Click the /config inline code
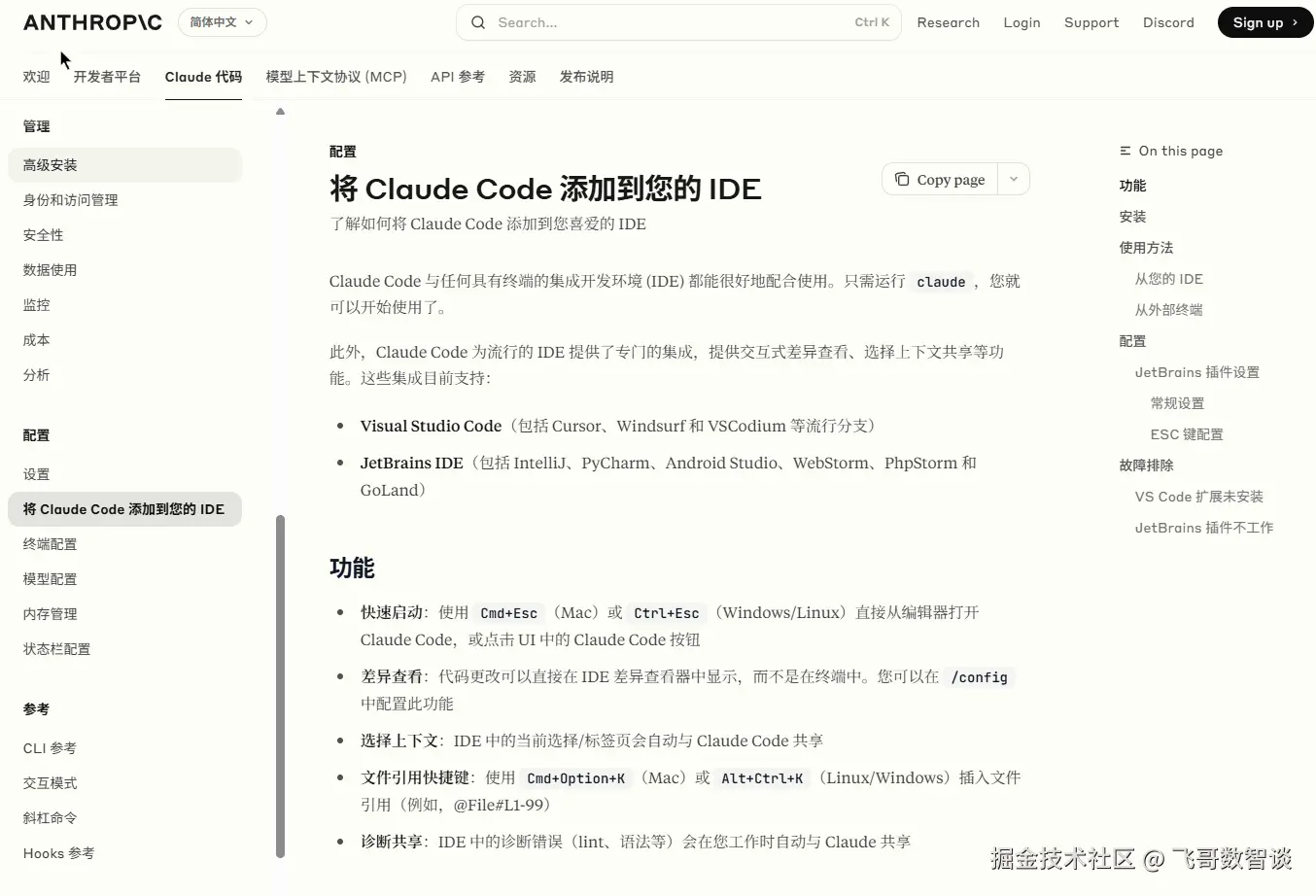 (x=979, y=677)
